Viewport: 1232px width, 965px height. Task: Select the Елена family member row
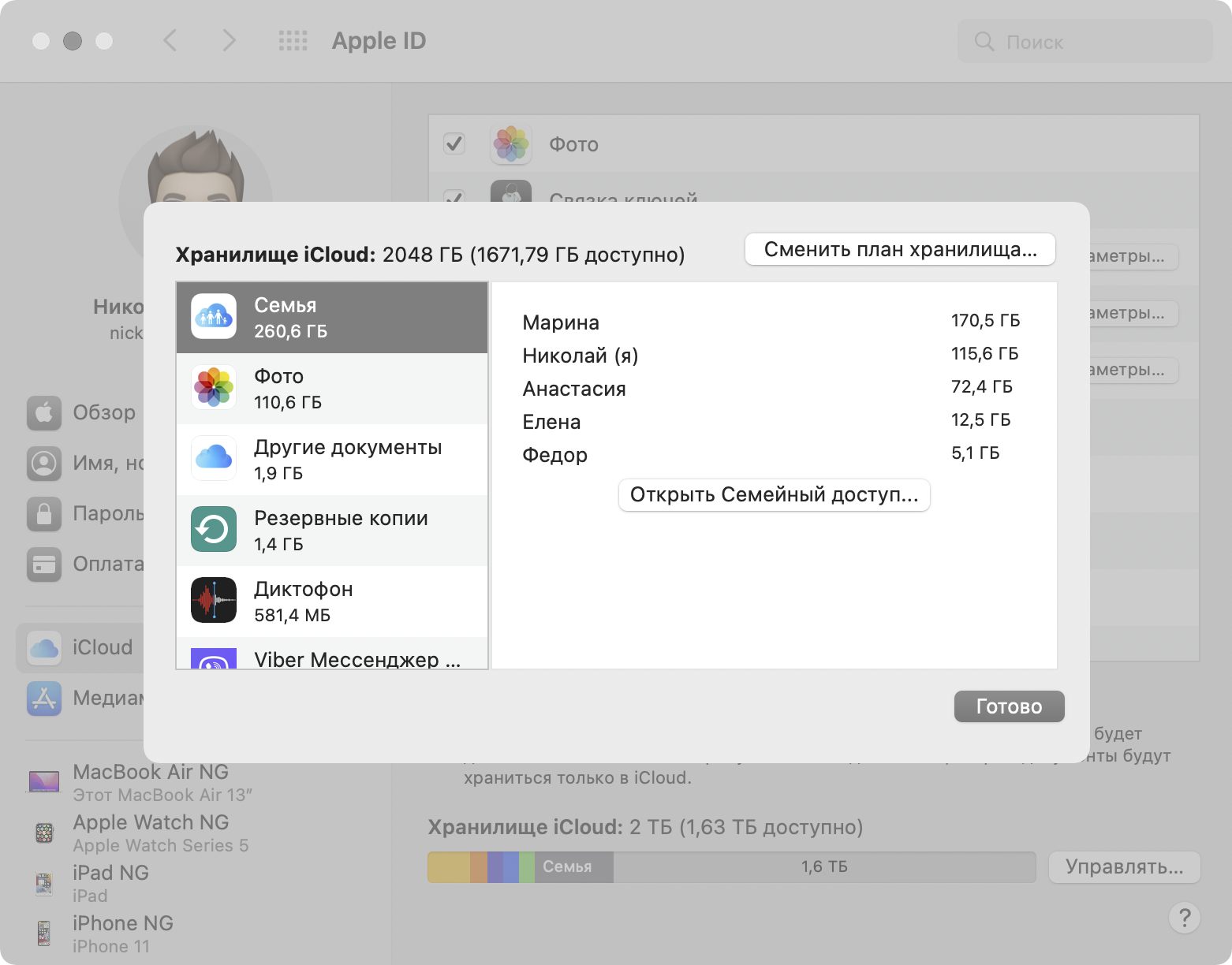773,421
